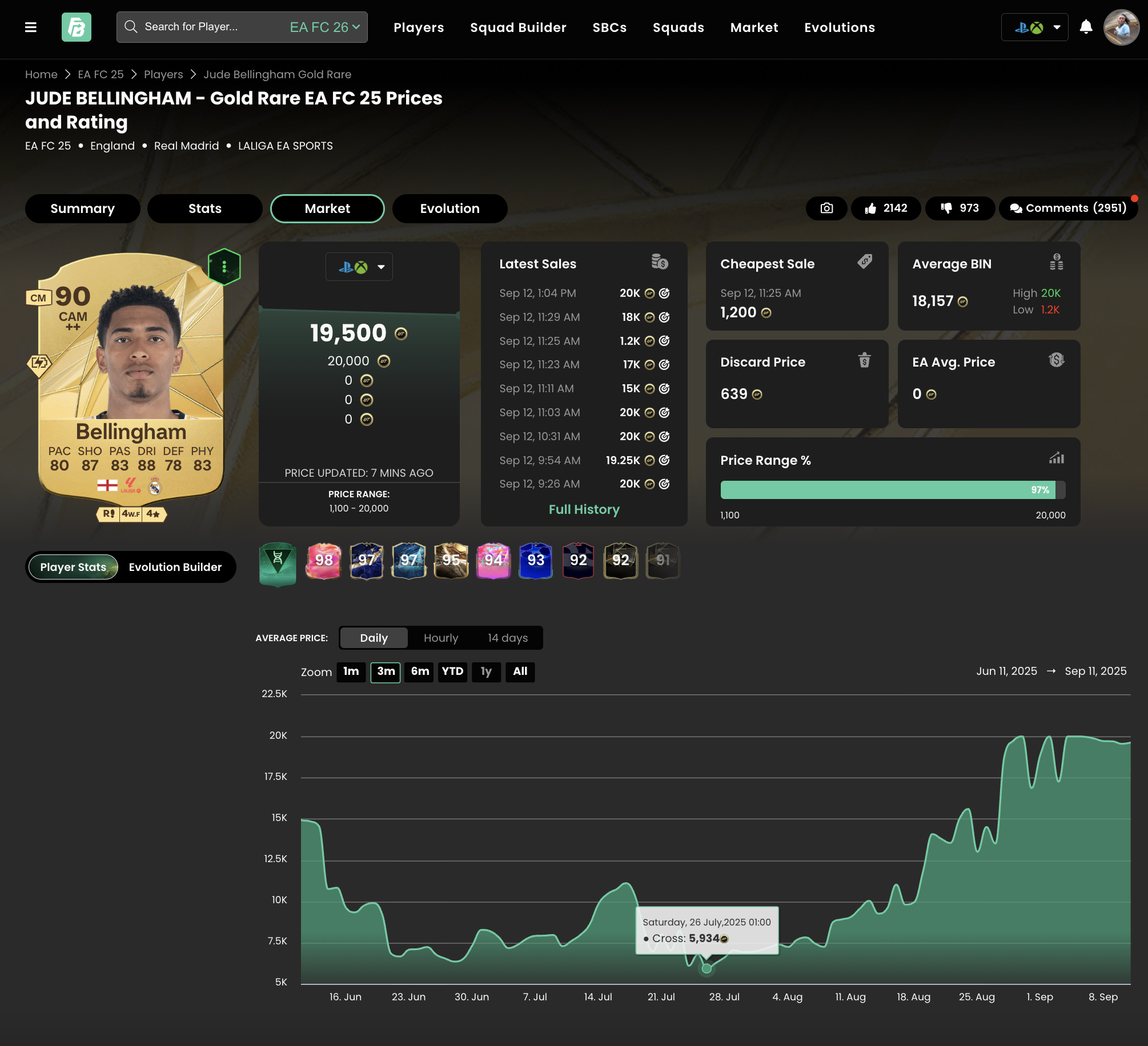Open the Squad Builder nav menu
The width and height of the screenshot is (1148, 1046).
tap(518, 27)
